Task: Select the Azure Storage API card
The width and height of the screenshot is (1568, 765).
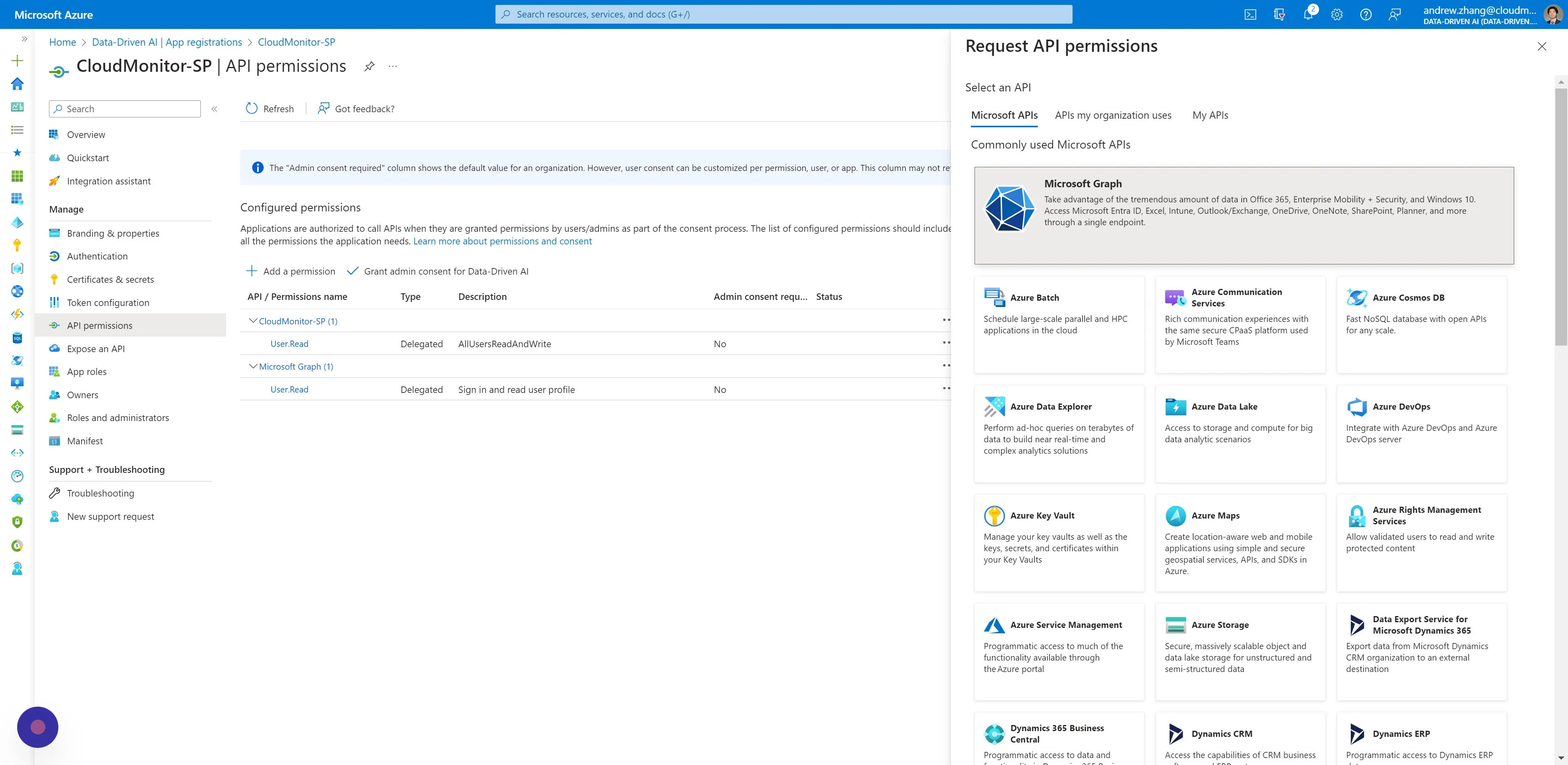Action: tap(1240, 652)
